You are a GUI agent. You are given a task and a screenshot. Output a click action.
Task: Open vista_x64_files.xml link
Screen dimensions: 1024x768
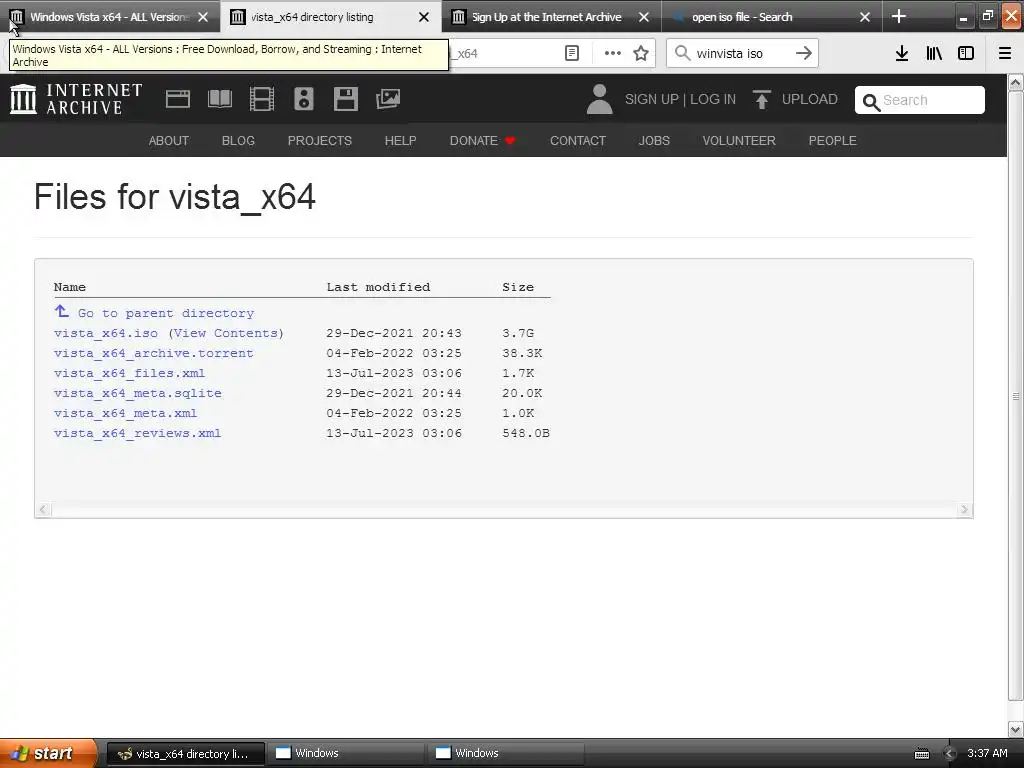tap(129, 374)
